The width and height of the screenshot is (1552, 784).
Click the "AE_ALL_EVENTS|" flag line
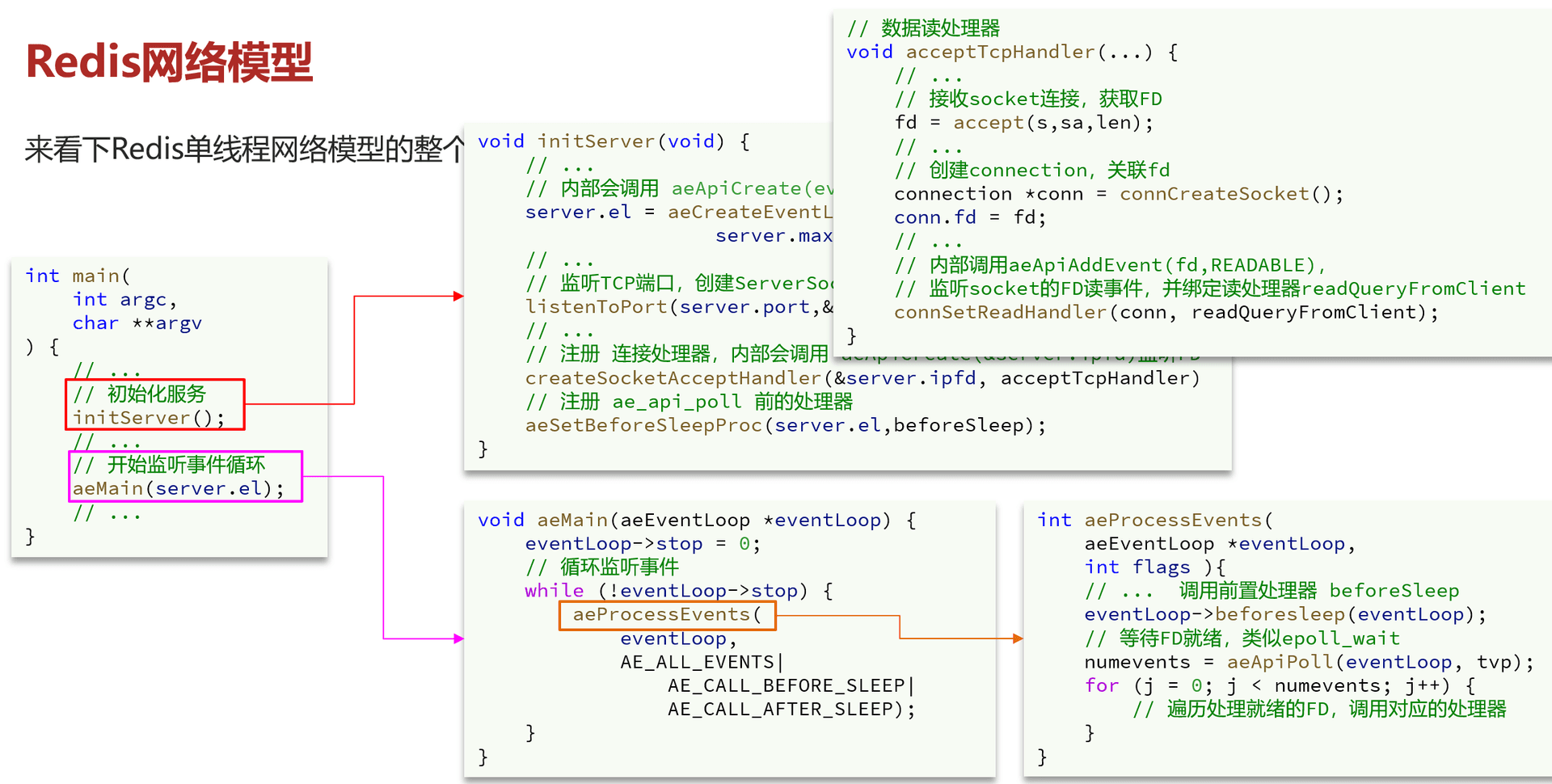702,662
